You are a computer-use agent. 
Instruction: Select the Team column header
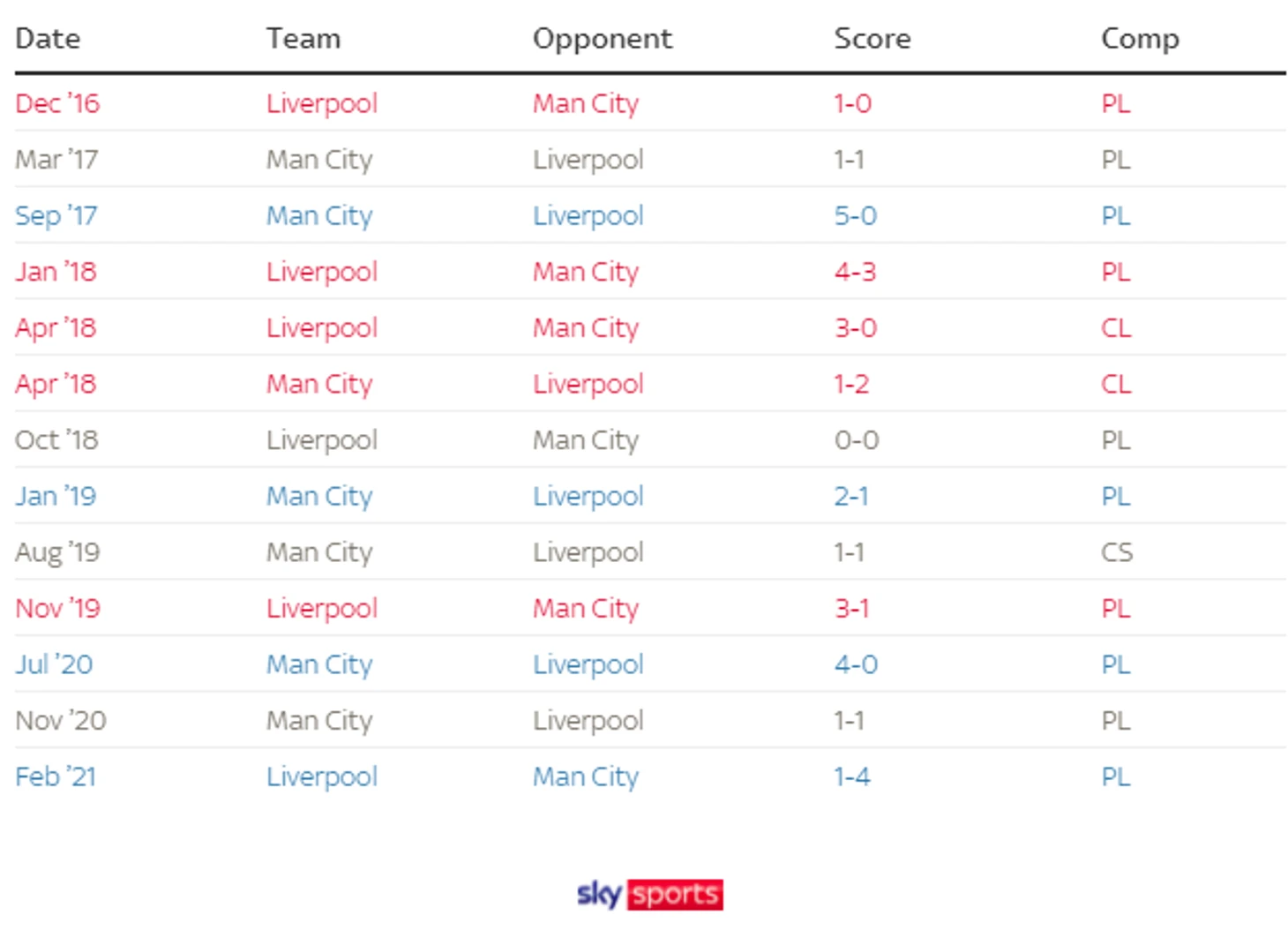click(x=303, y=39)
